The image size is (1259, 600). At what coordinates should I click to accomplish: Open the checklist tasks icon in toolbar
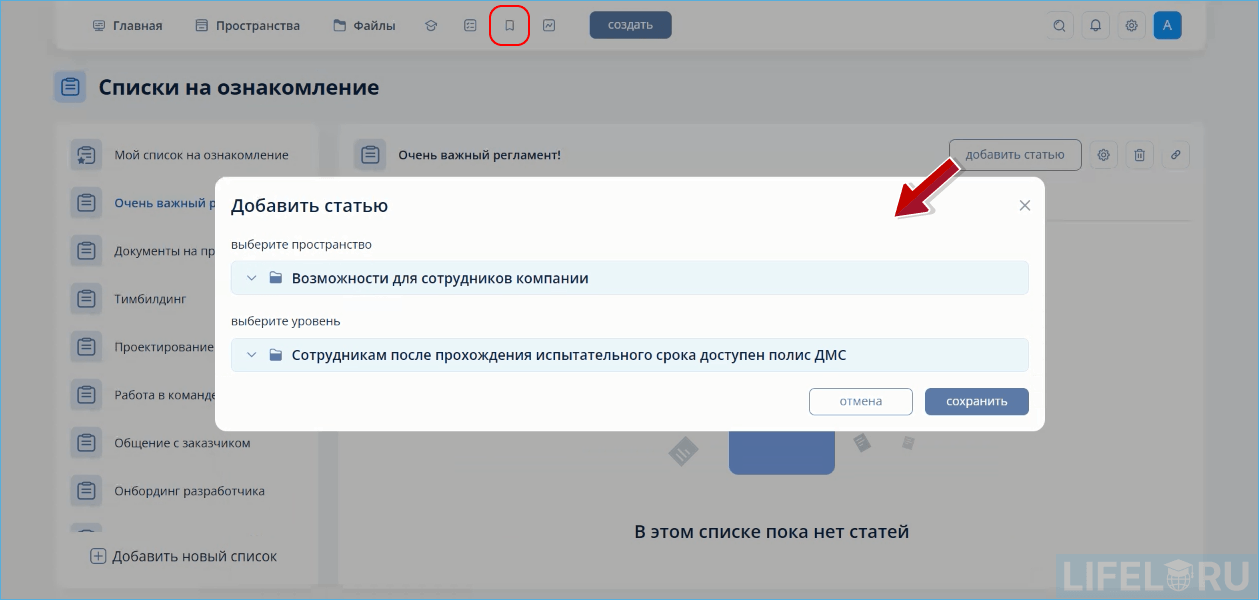tap(470, 25)
